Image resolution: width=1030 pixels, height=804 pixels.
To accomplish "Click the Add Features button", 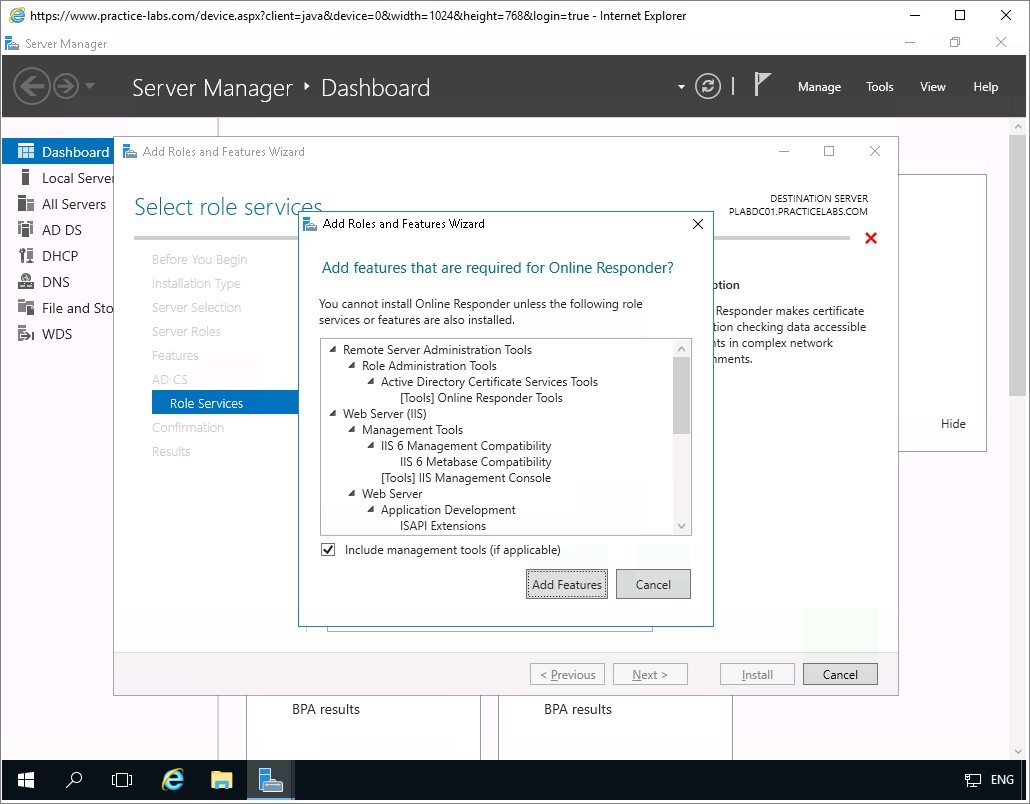I will click(566, 584).
